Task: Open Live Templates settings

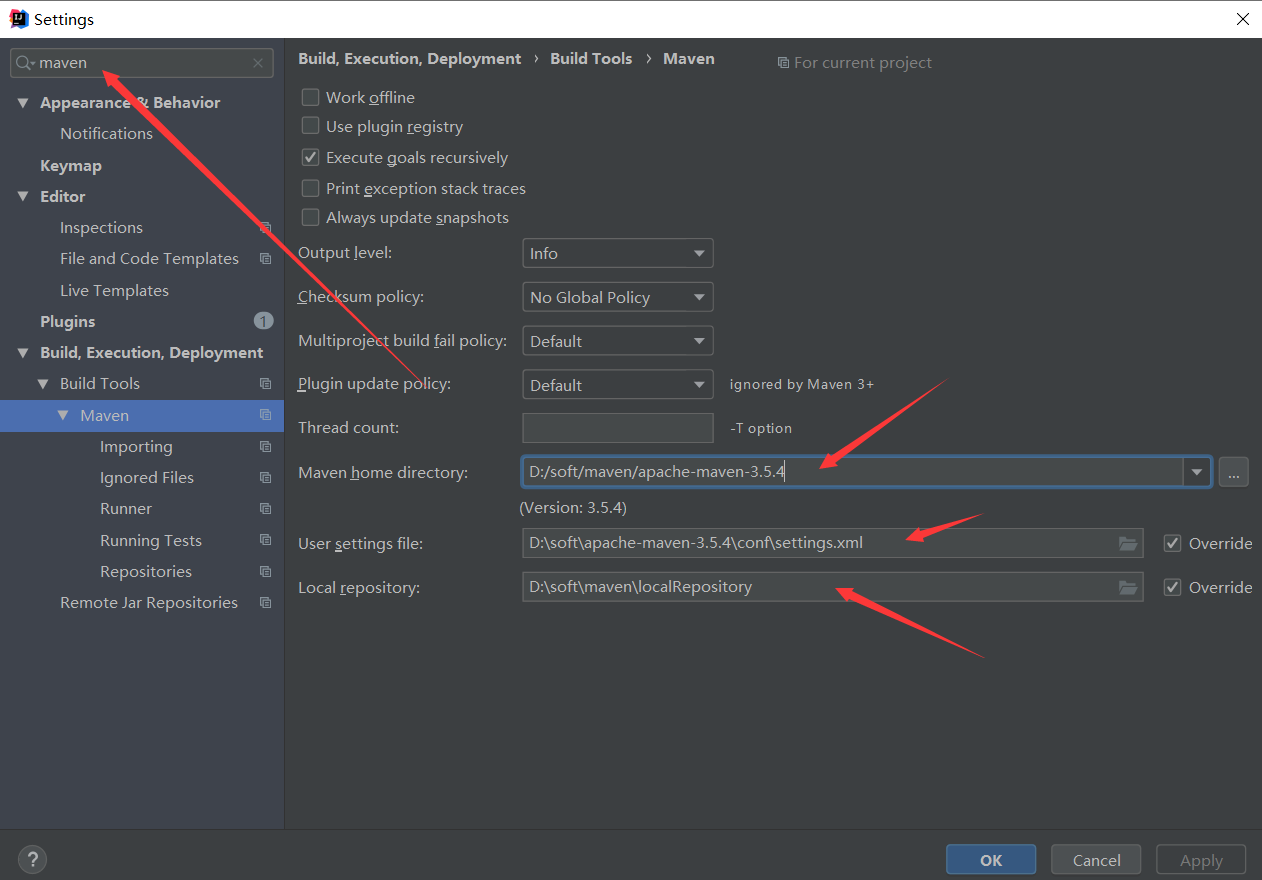Action: click(x=114, y=291)
